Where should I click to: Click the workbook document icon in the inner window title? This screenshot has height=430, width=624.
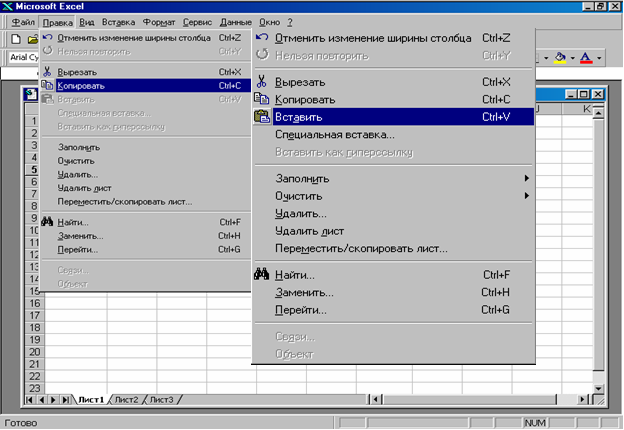click(31, 94)
